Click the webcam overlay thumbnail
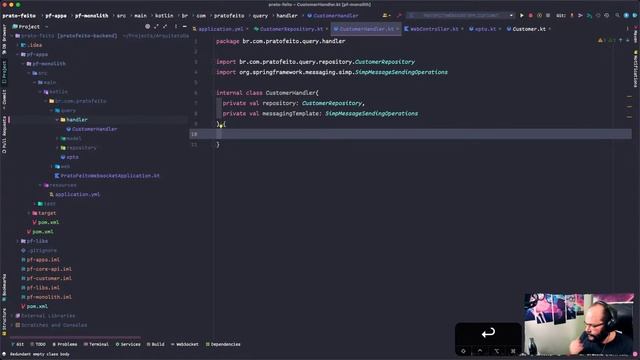Screen dimensions: 640x360 579,324
